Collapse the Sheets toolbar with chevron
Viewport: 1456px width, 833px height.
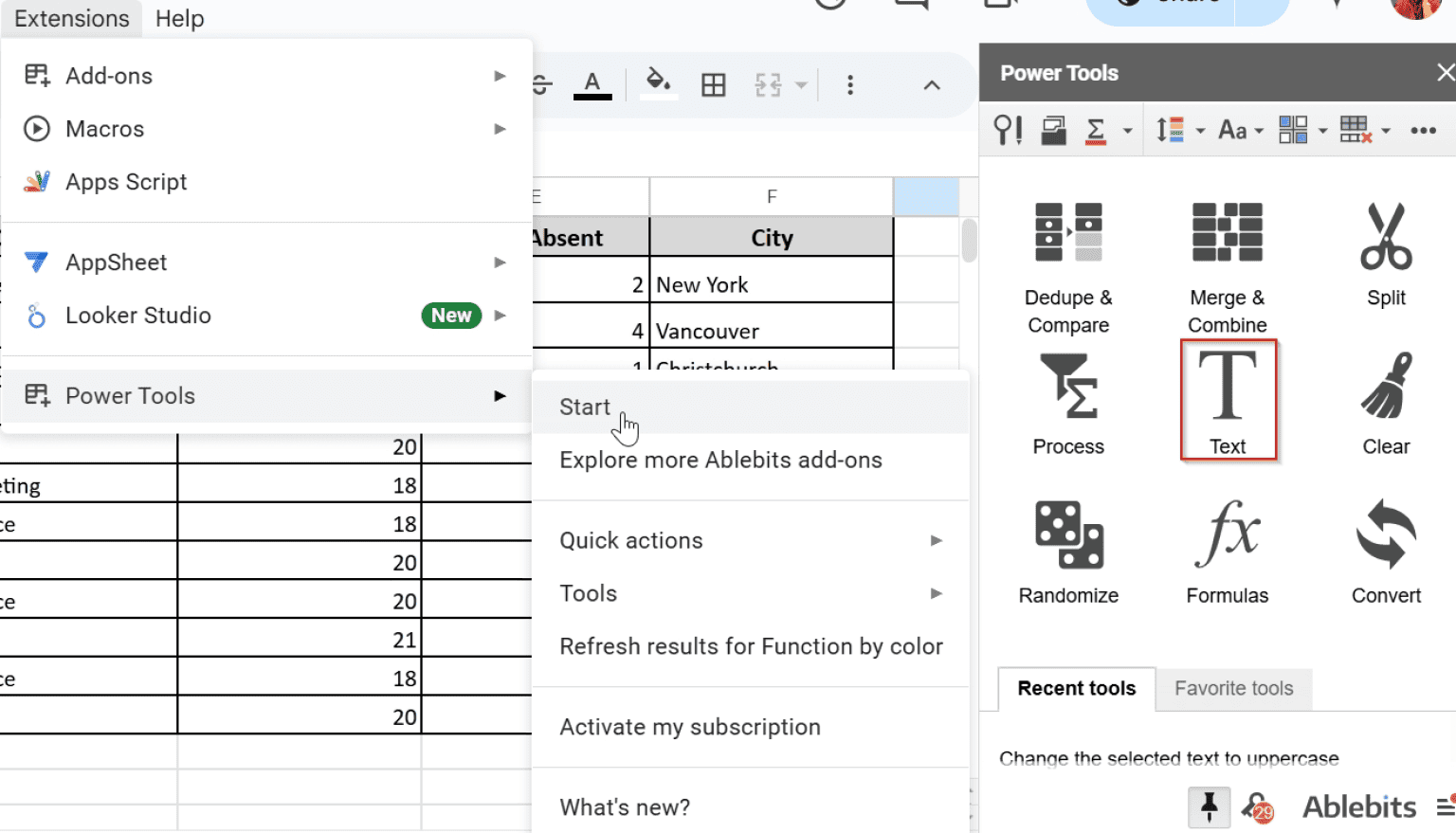point(932,85)
